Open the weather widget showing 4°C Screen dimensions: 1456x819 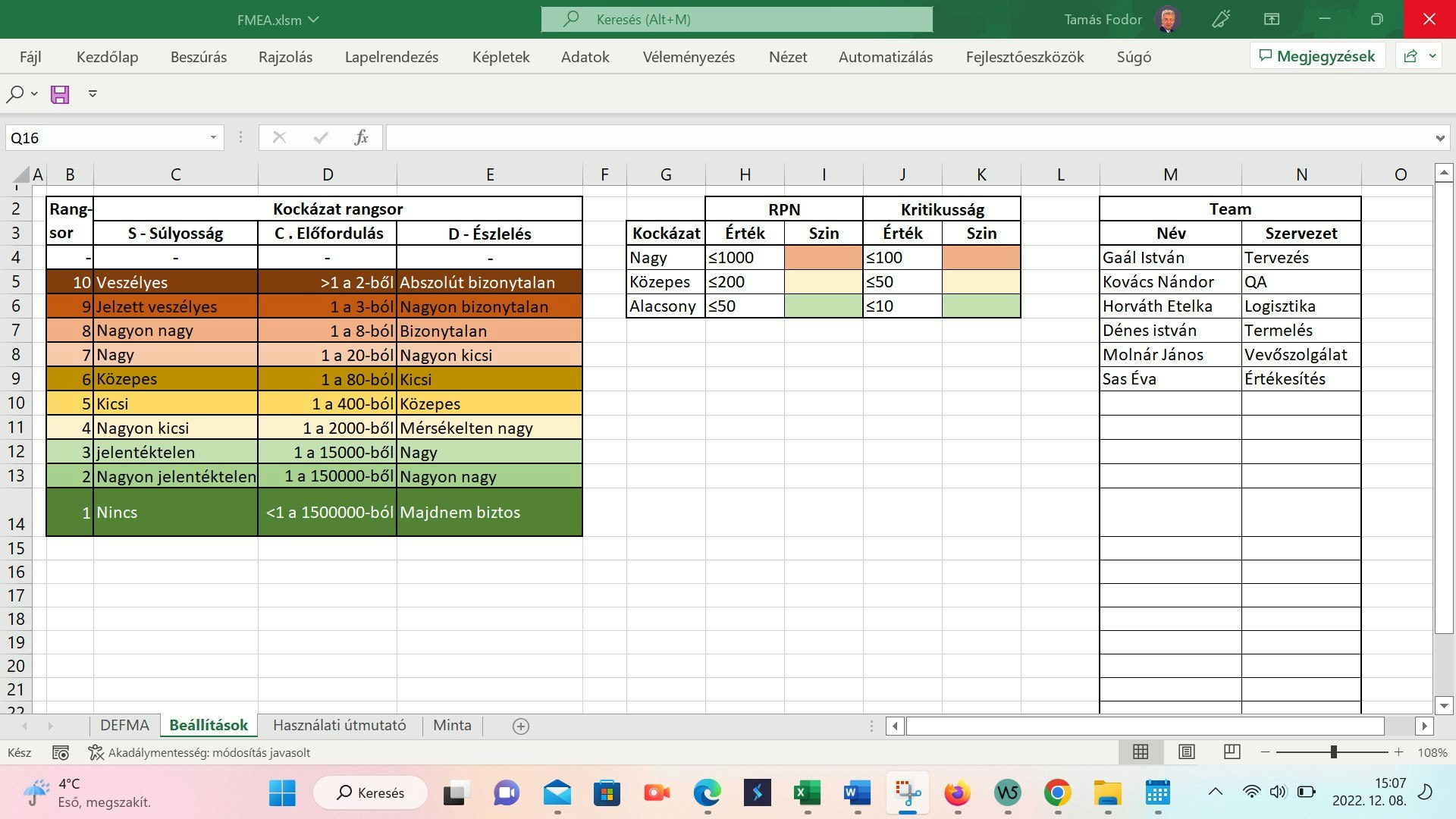86,793
